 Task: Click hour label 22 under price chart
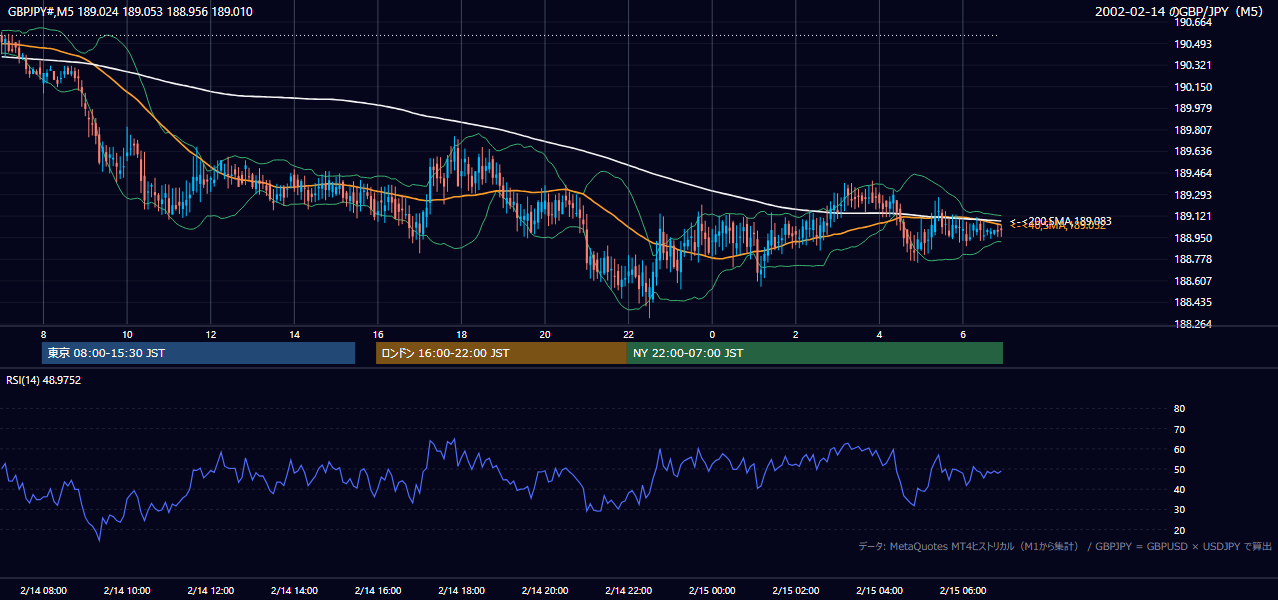tap(628, 334)
